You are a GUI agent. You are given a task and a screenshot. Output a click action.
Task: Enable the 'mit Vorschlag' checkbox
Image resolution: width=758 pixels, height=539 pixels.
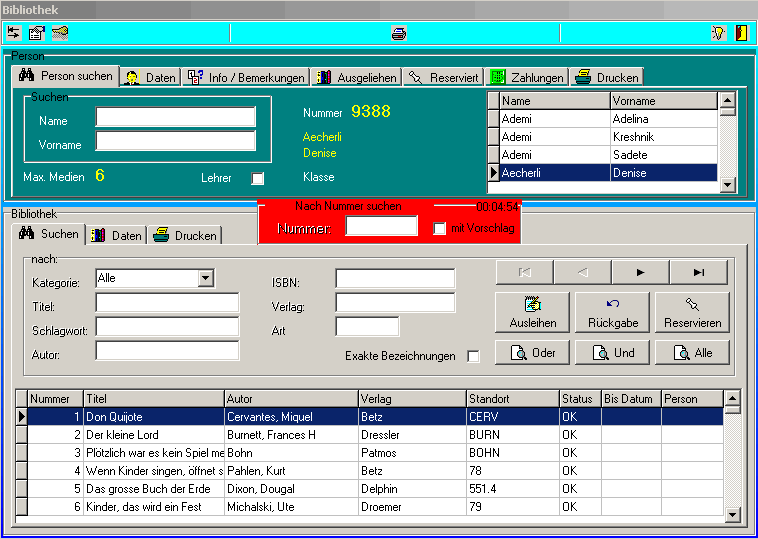click(x=440, y=229)
